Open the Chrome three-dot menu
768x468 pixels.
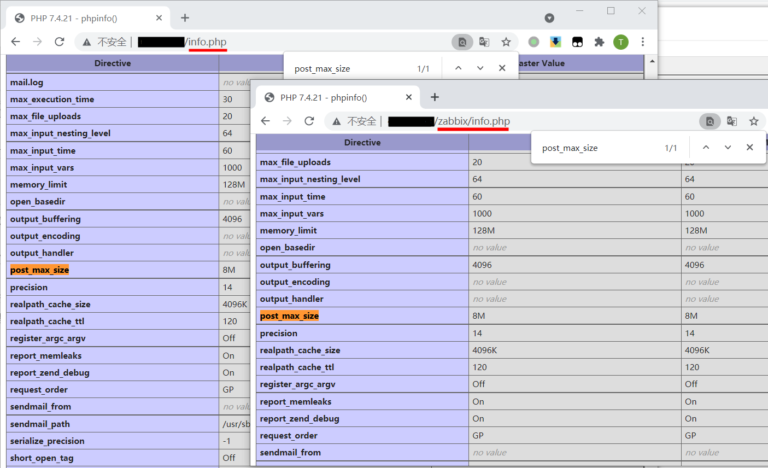[x=643, y=42]
